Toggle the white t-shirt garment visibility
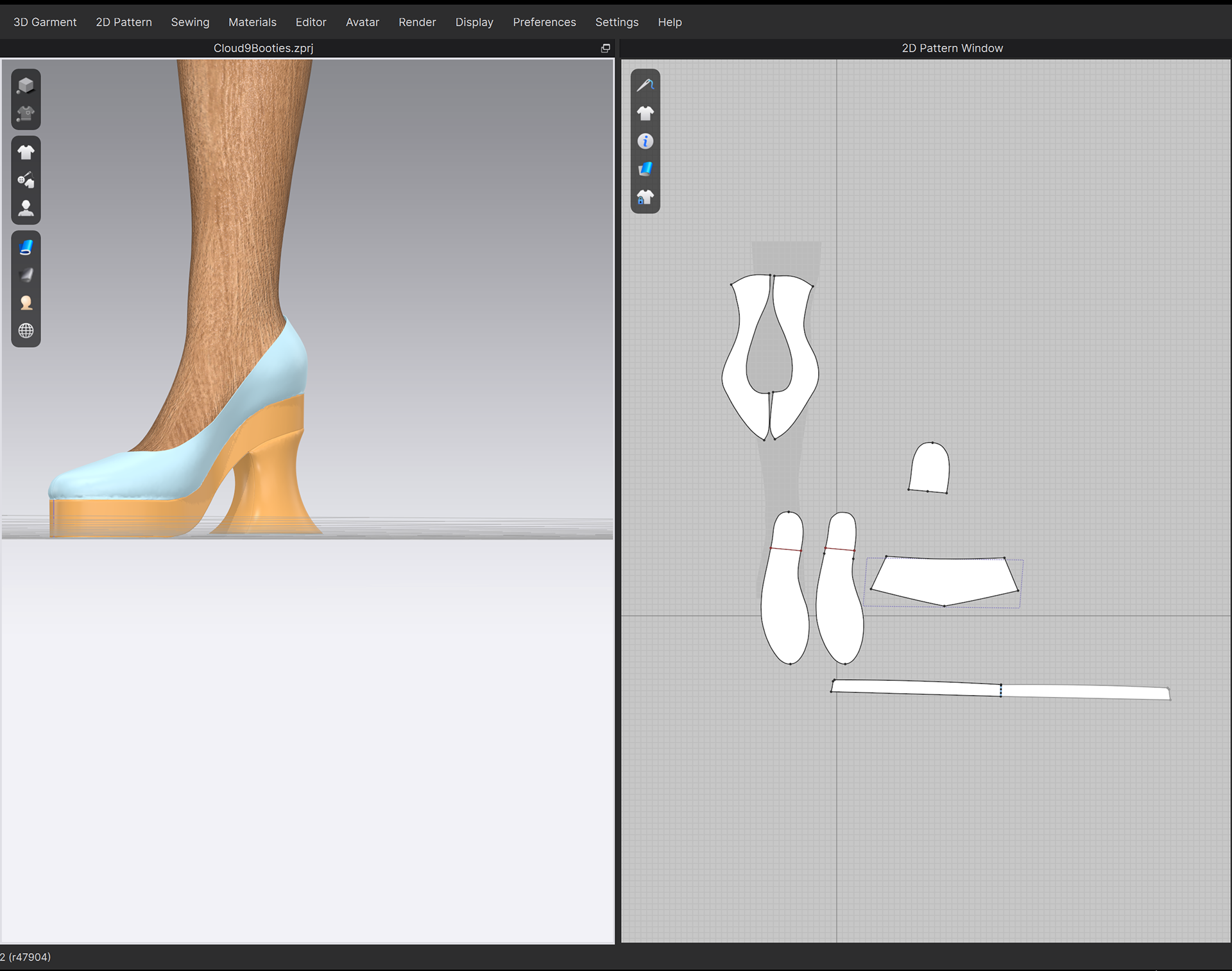1232x971 pixels. (26, 151)
